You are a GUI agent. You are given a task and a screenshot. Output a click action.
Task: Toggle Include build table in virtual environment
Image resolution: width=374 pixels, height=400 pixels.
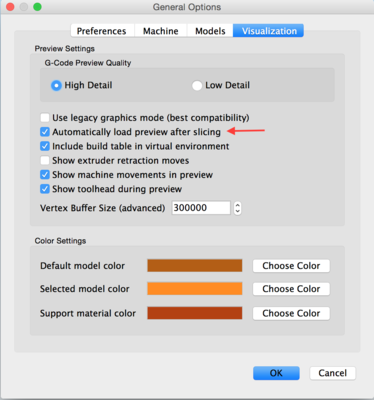pyautogui.click(x=45, y=146)
